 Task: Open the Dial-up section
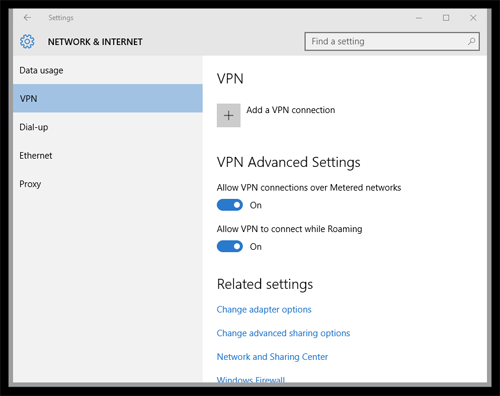pos(108,127)
